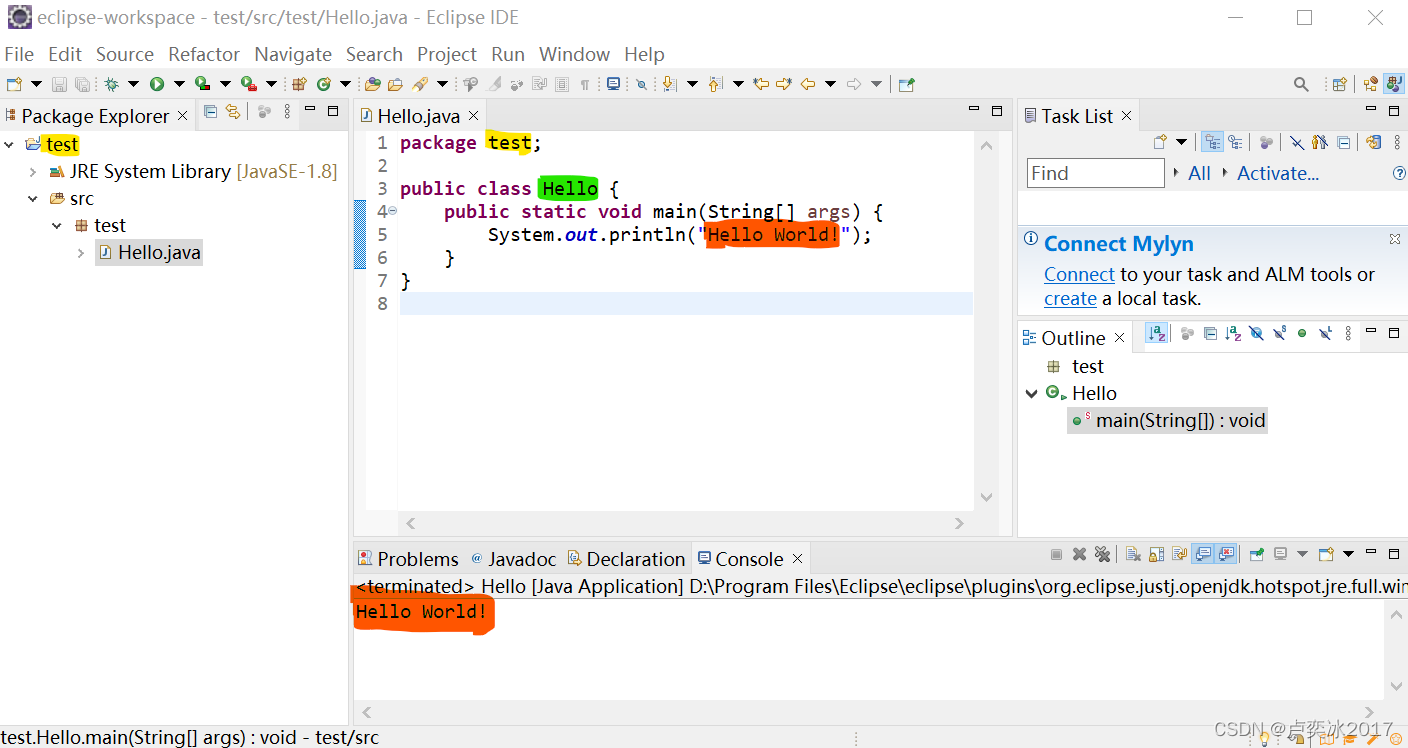Click the Debug bug icon in toolbar
This screenshot has height=748, width=1408.
(111, 84)
